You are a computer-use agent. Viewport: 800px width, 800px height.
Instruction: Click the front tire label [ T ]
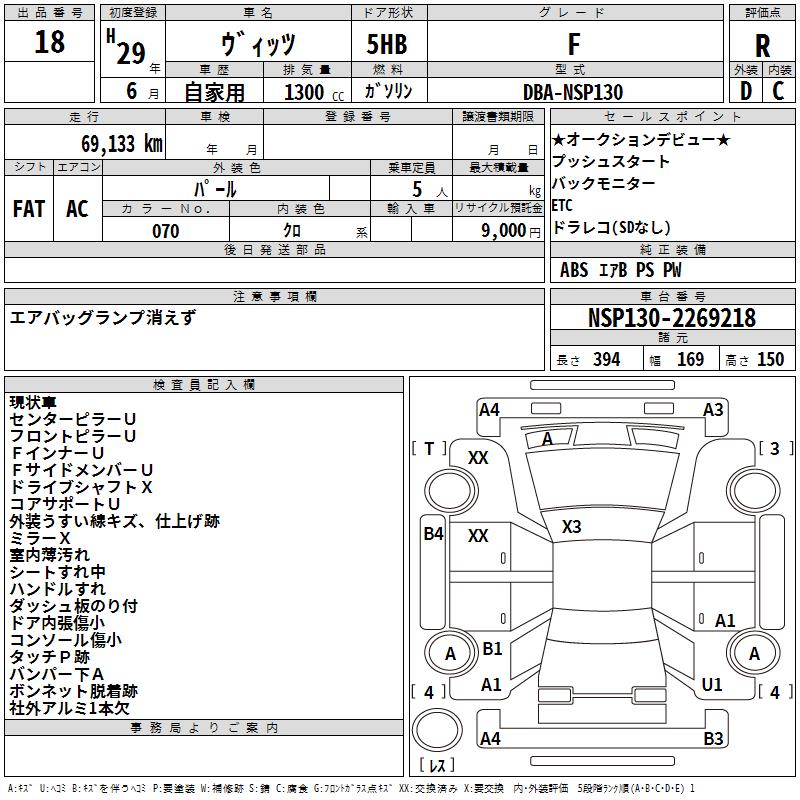429,448
